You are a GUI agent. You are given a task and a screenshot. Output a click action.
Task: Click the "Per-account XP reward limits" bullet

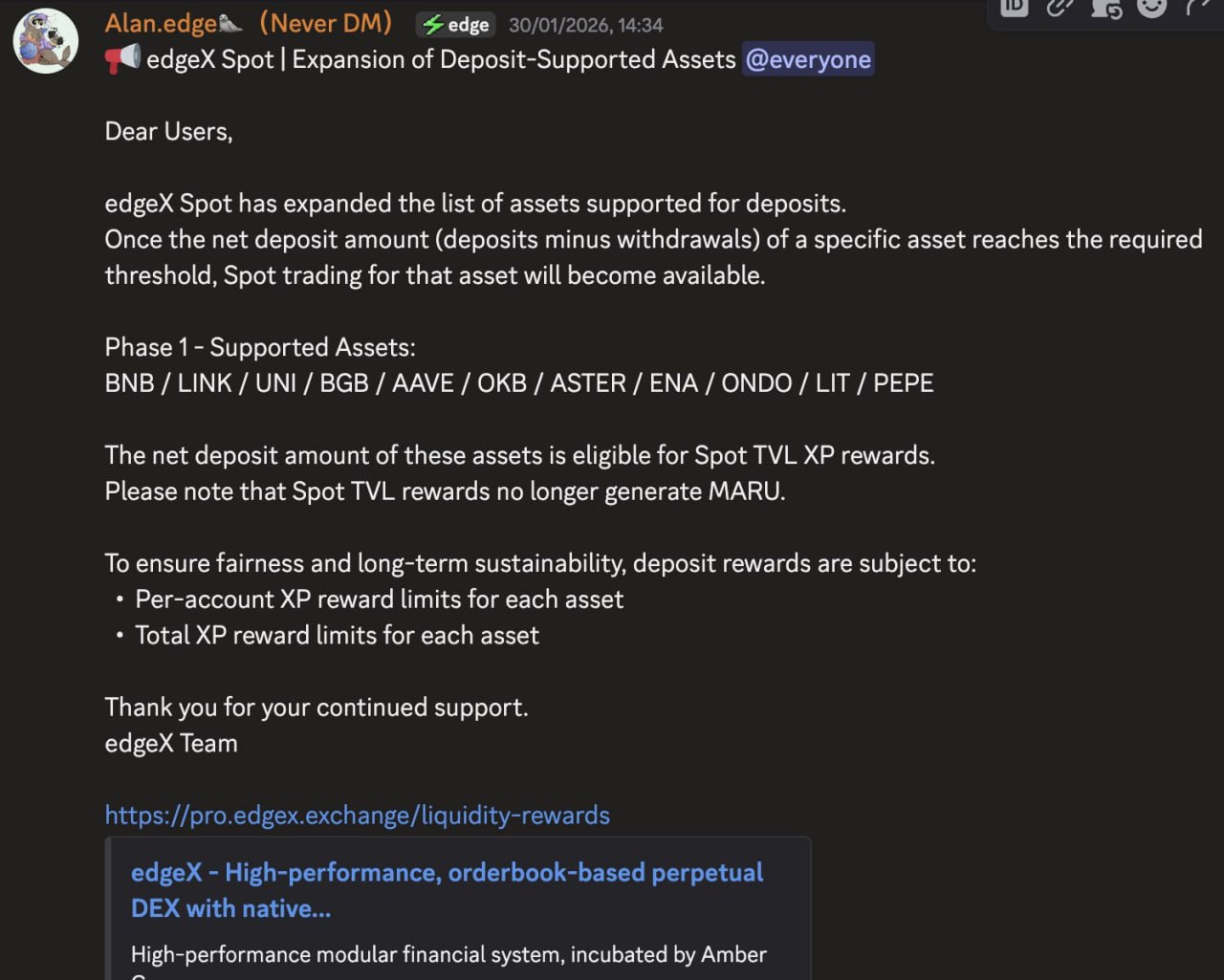coord(379,599)
